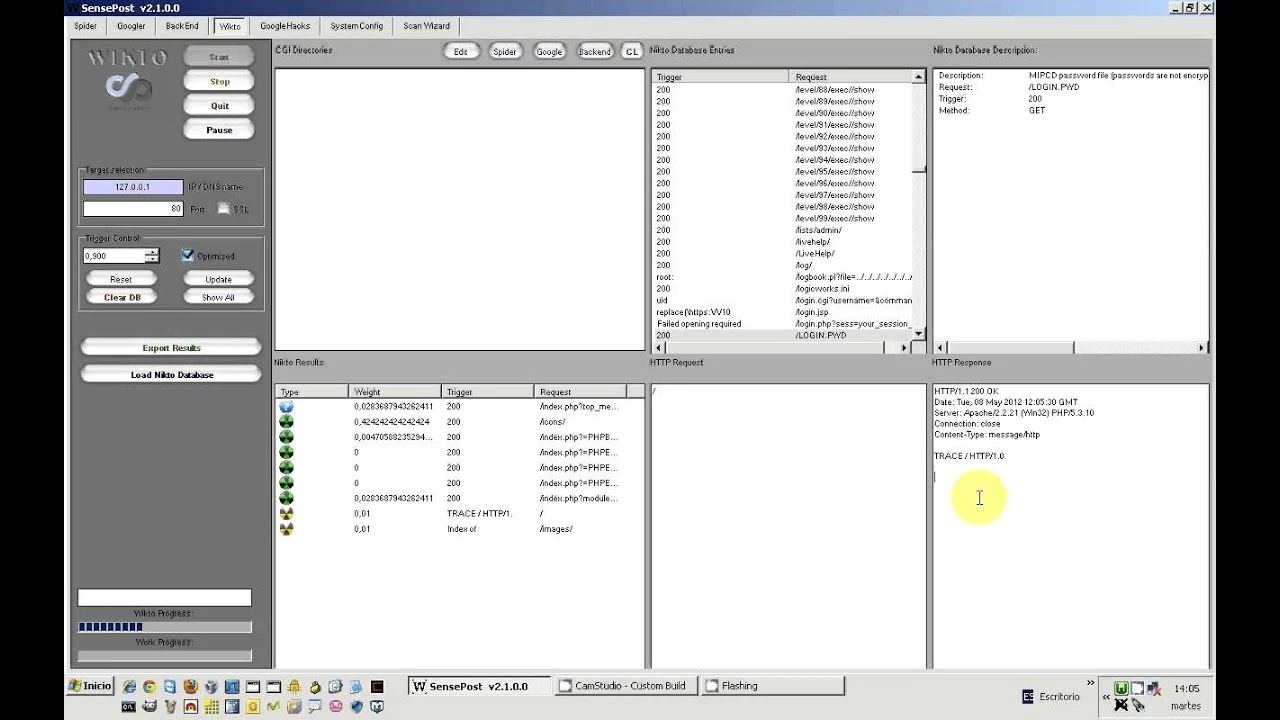Launch Firefox from the quick launch bar
Screen dimensions: 1280x720
click(x=191, y=686)
